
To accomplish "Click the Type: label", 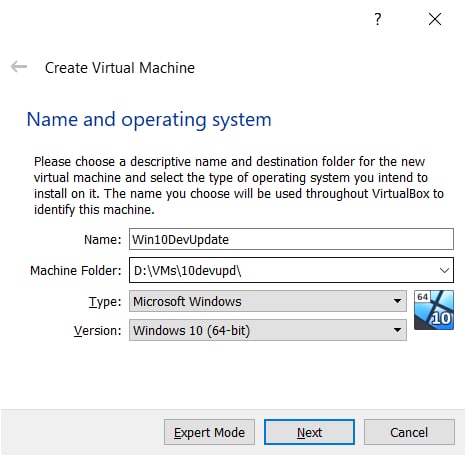I will pos(105,302).
